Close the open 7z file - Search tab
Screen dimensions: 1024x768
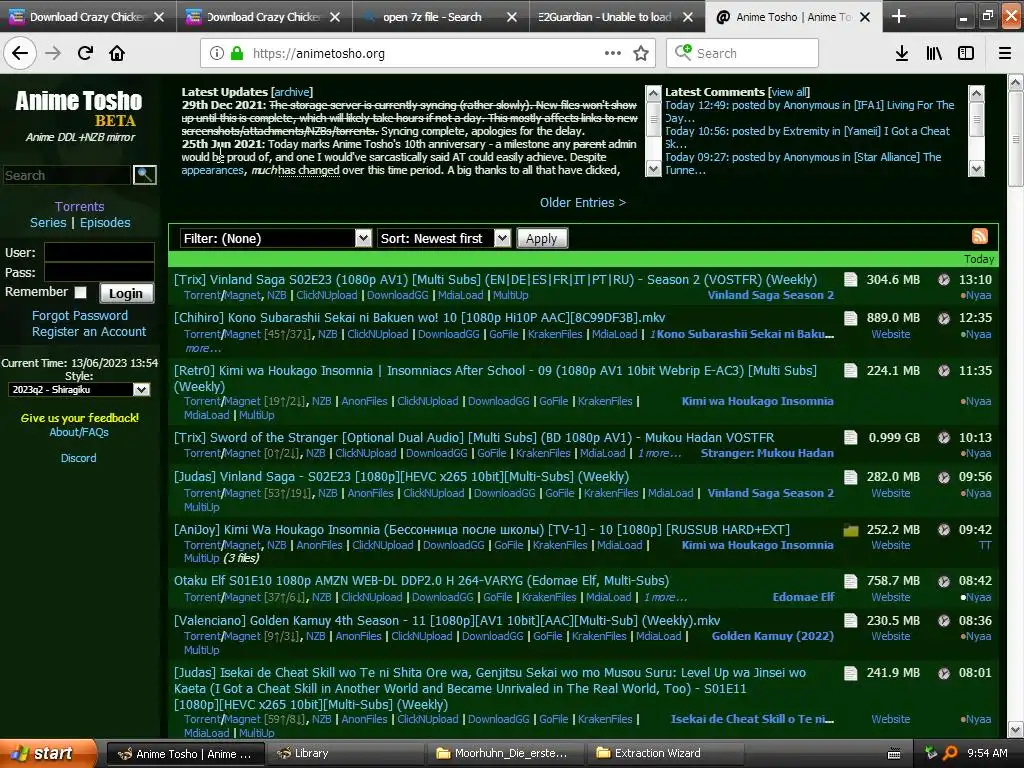pos(512,17)
